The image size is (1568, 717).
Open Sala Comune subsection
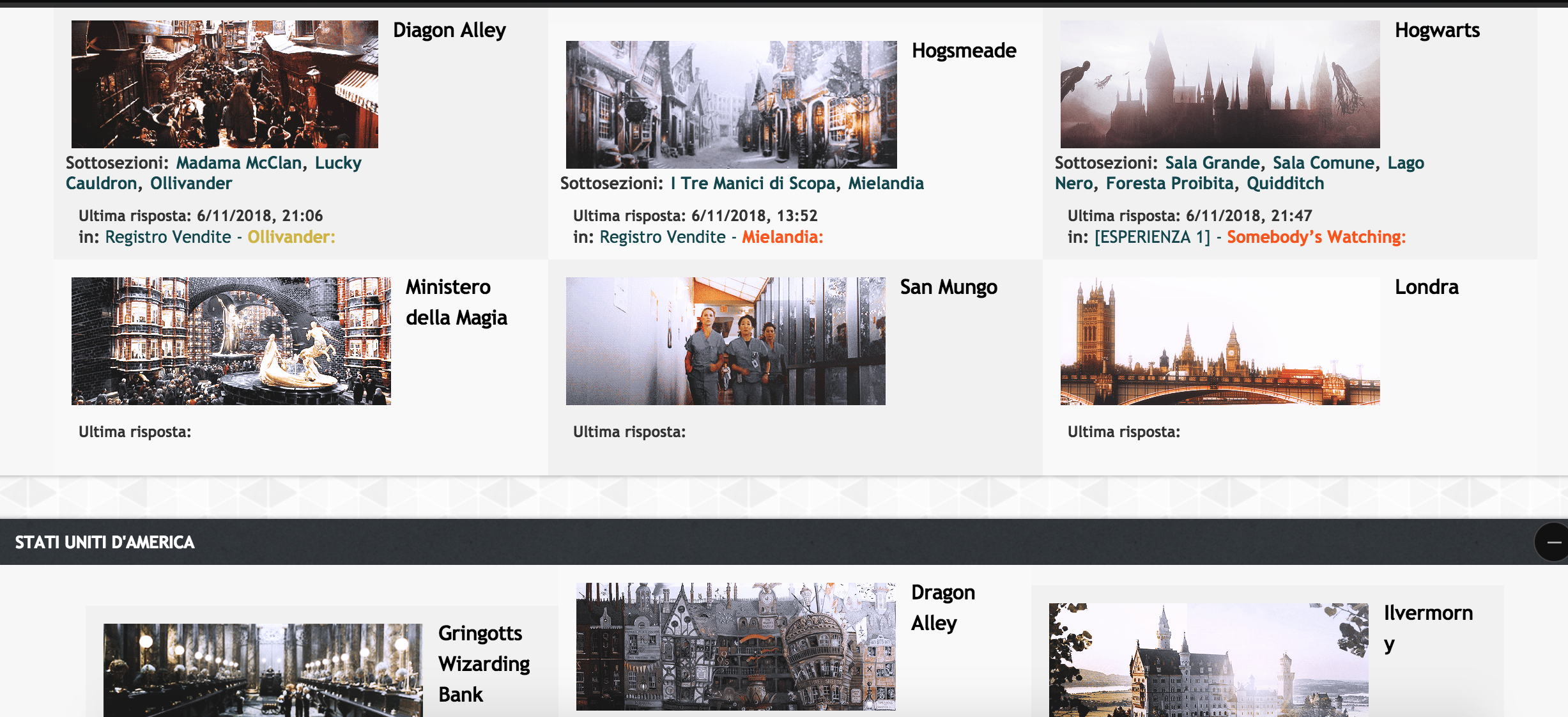(1323, 163)
